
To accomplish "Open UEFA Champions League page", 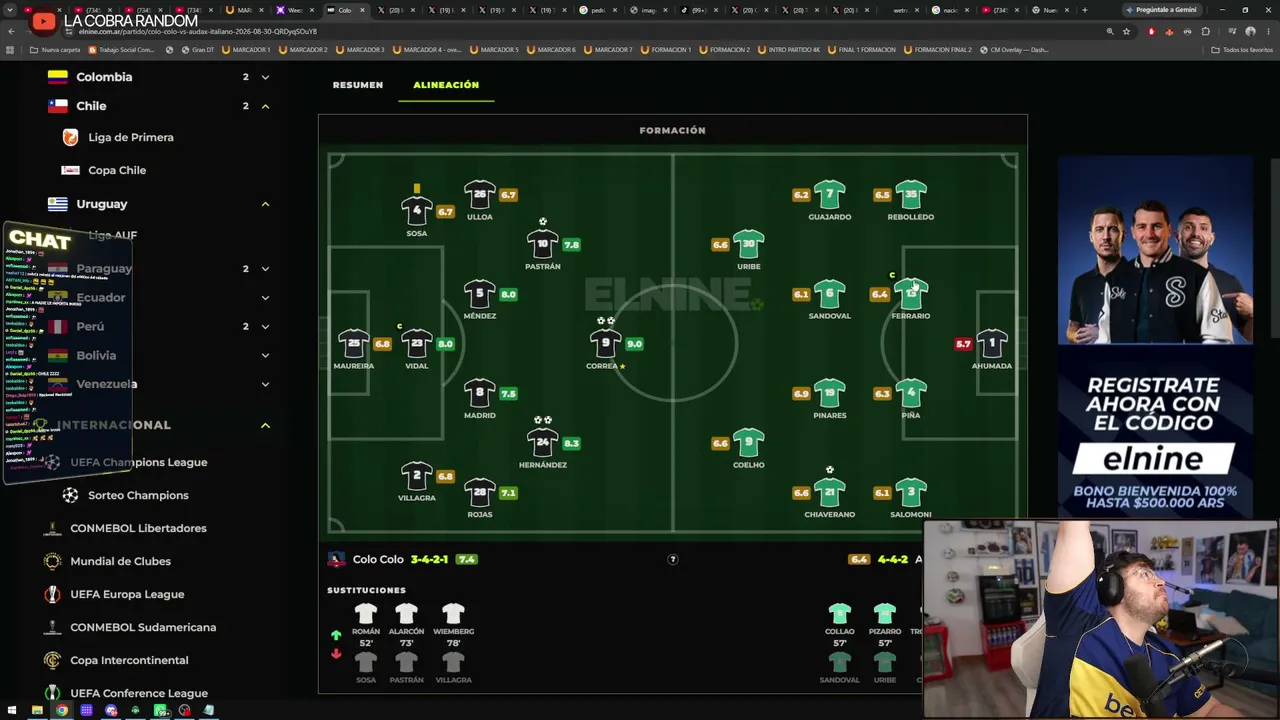I will [x=139, y=462].
